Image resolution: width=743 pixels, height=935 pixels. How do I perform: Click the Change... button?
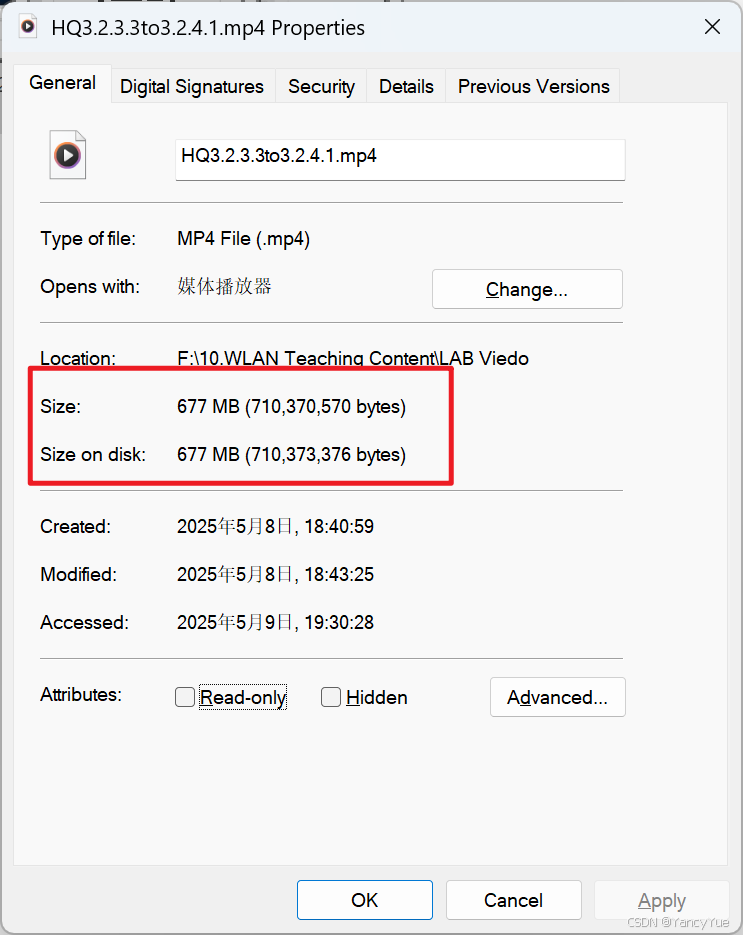click(527, 289)
